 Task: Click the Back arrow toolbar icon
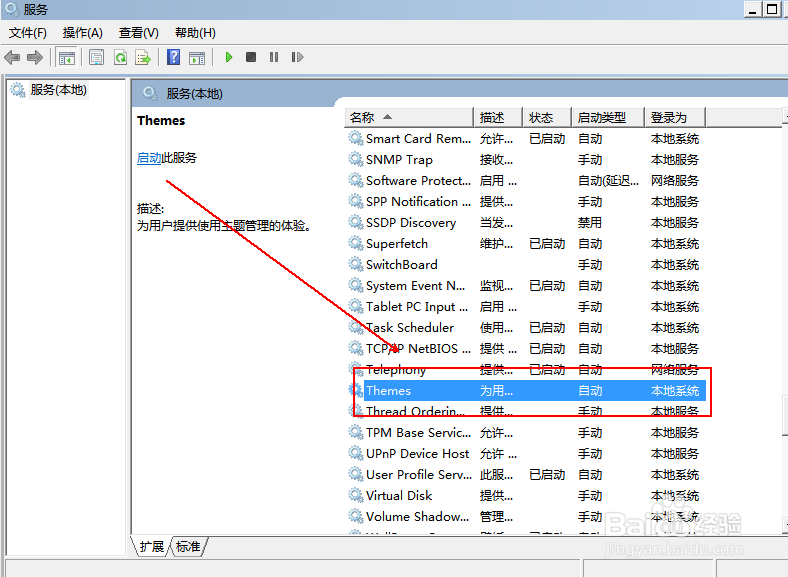point(12,57)
